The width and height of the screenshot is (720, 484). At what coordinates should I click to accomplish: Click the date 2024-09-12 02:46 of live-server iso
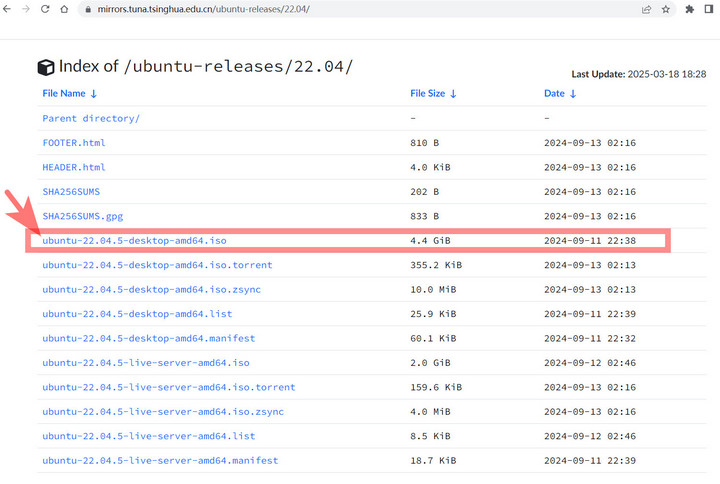590,363
